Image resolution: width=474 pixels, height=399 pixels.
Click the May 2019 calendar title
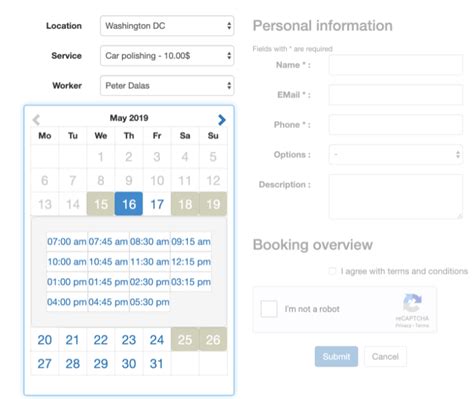tap(129, 118)
